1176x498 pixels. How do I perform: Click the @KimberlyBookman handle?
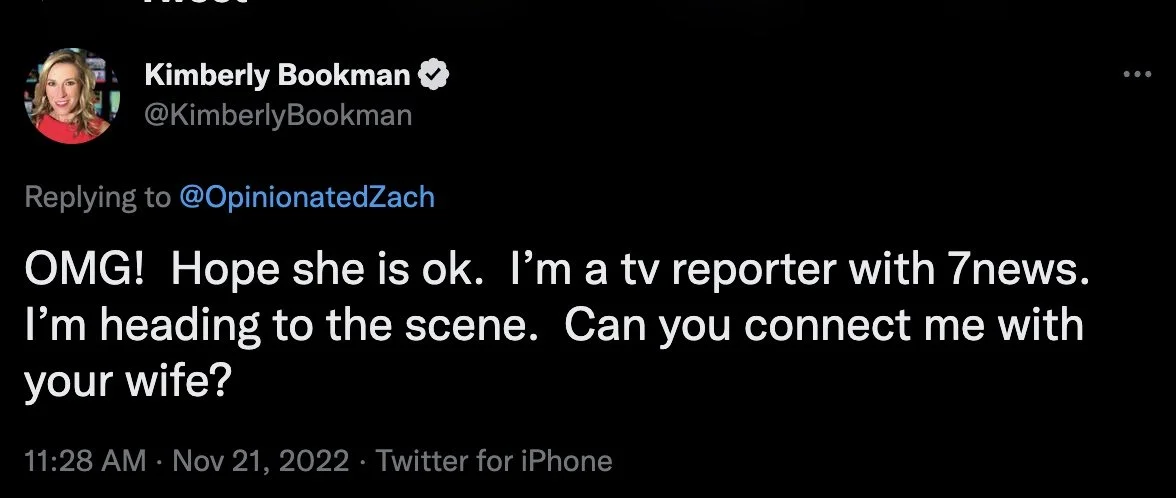[278, 116]
